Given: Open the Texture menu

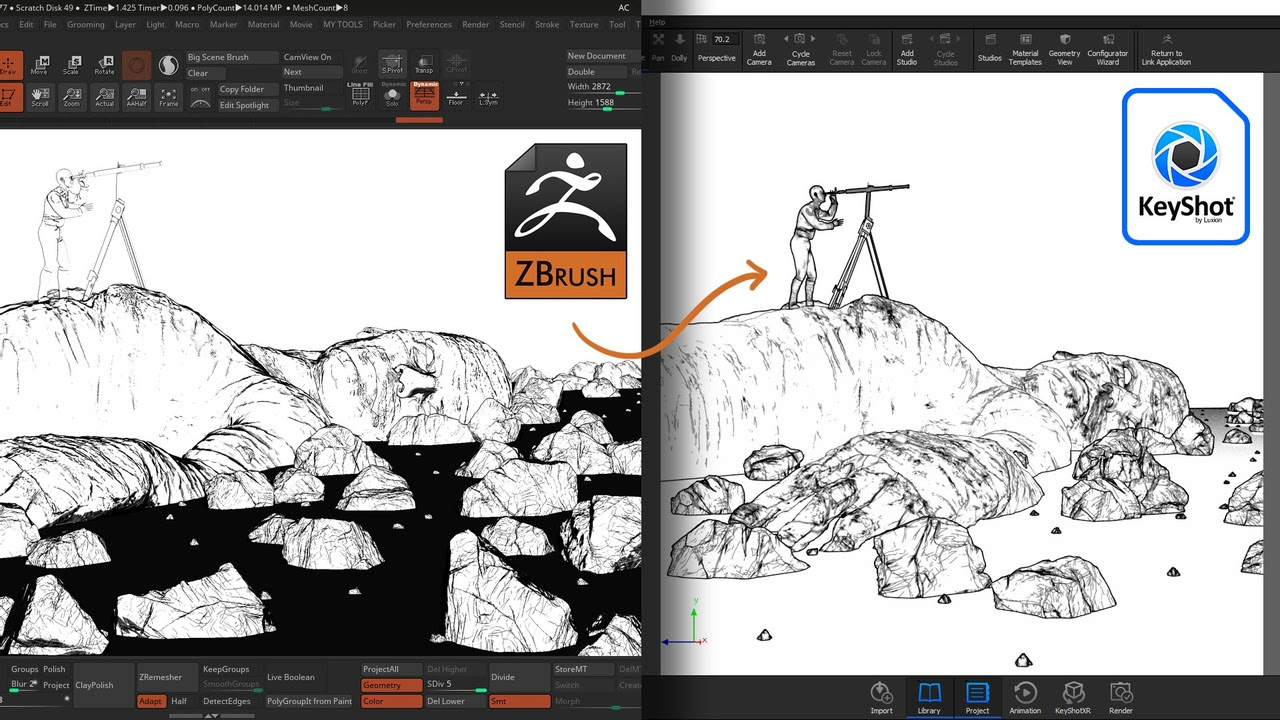Looking at the screenshot, I should tap(584, 24).
